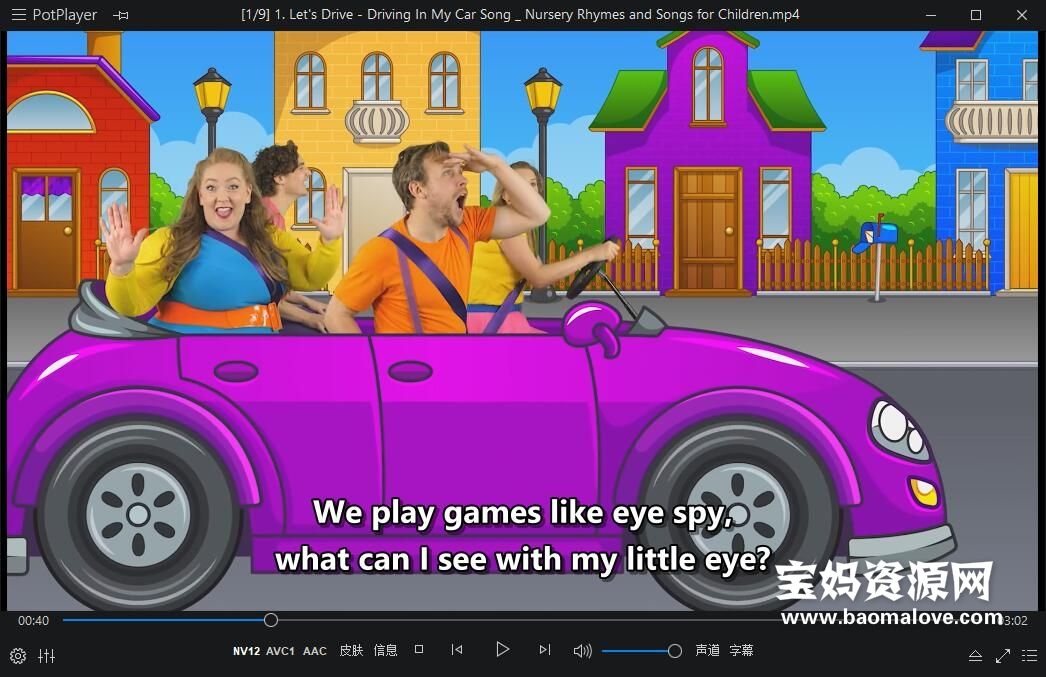
Task: Click the elapsed time 00:40
Action: point(33,621)
